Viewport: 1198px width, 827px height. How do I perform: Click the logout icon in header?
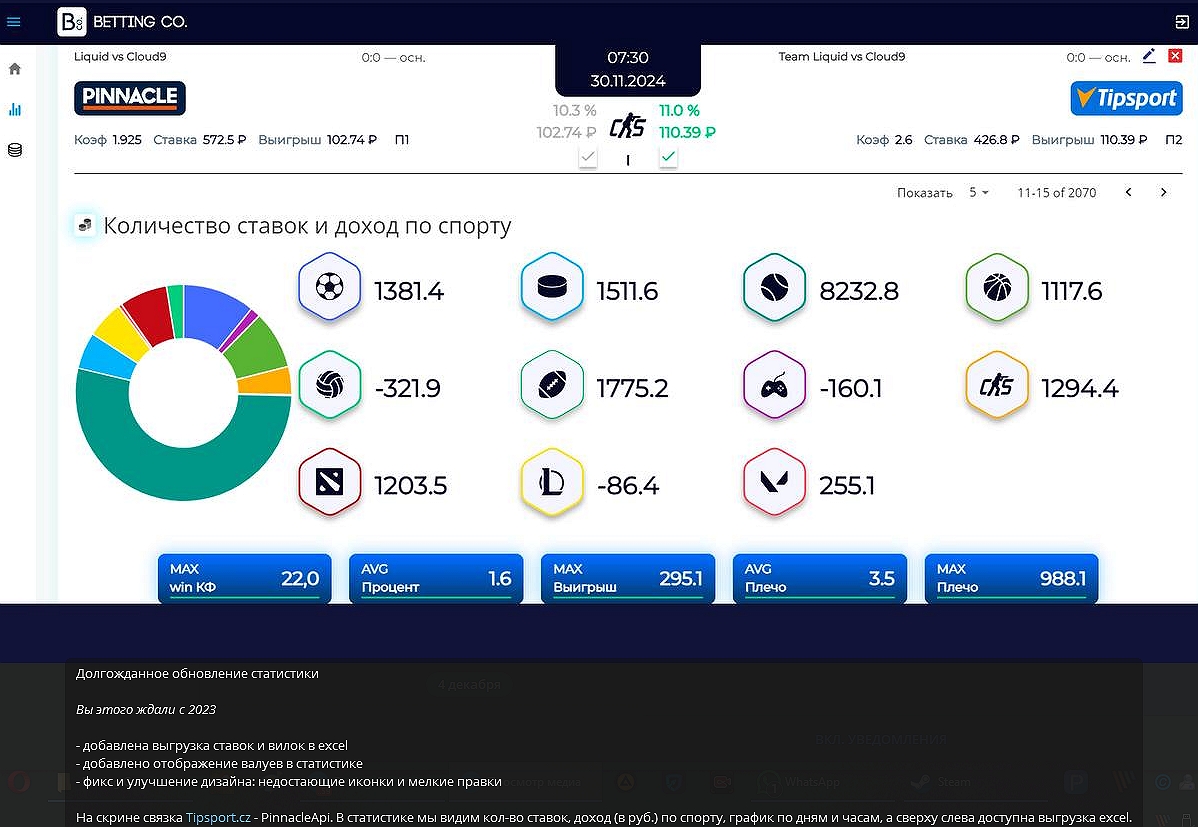tap(1181, 21)
